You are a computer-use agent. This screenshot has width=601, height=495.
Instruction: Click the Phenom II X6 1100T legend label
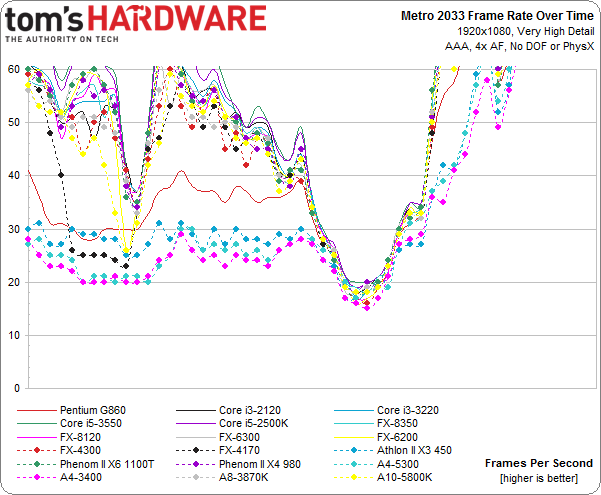pos(107,464)
